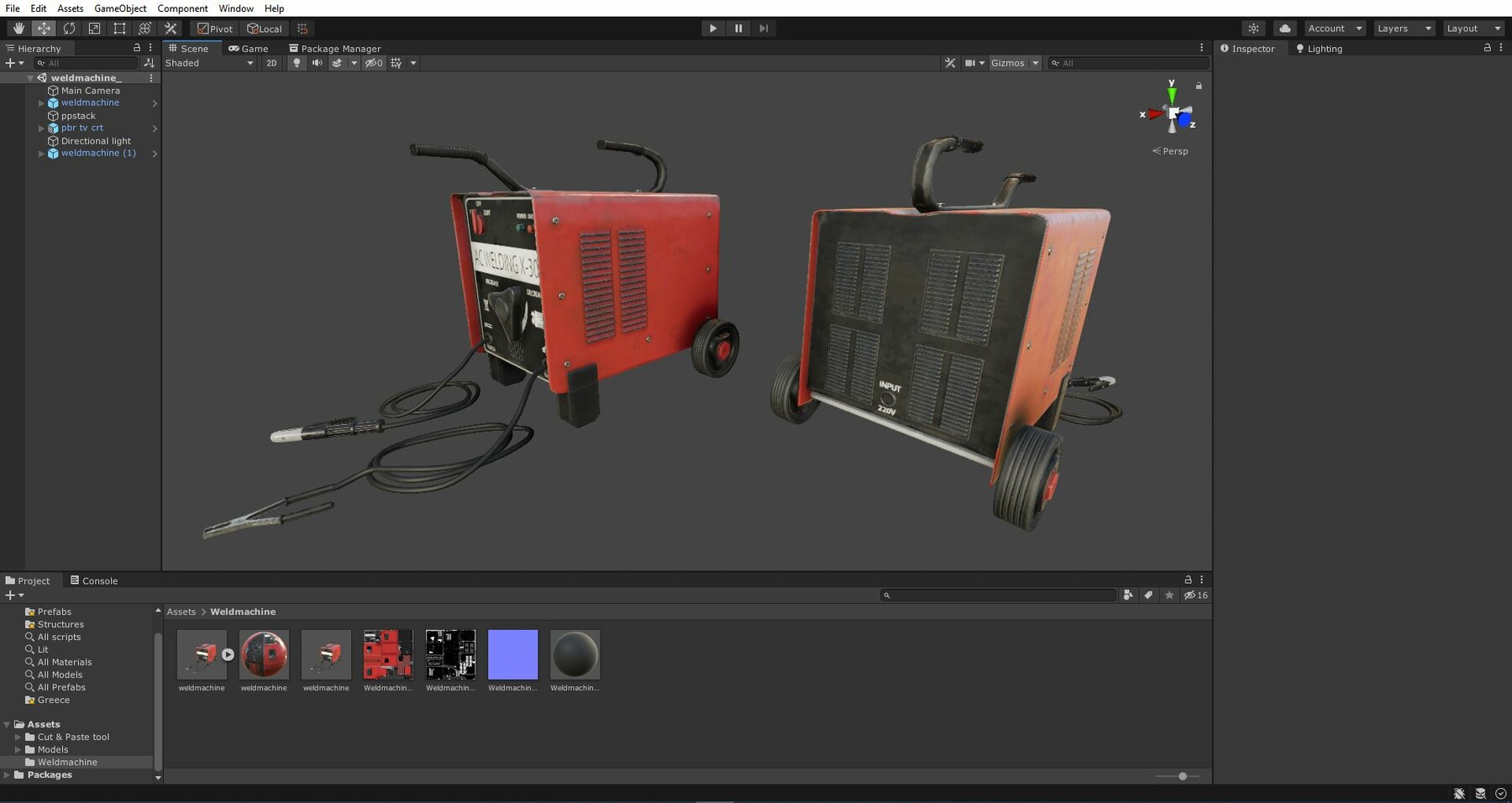Switch to the Game tab
This screenshot has height=803, width=1512.
click(249, 48)
